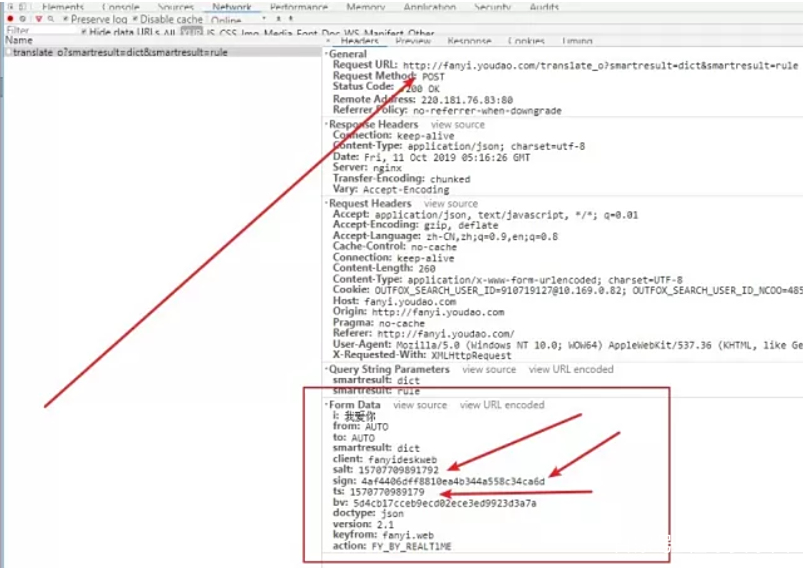Click view URL encoded beside Form Data

[x=501, y=405]
